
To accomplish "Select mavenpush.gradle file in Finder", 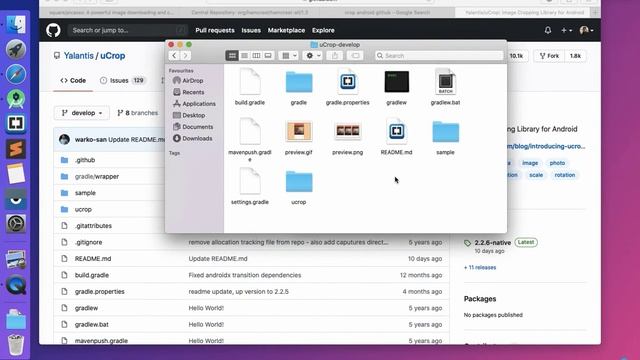I will [250, 139].
